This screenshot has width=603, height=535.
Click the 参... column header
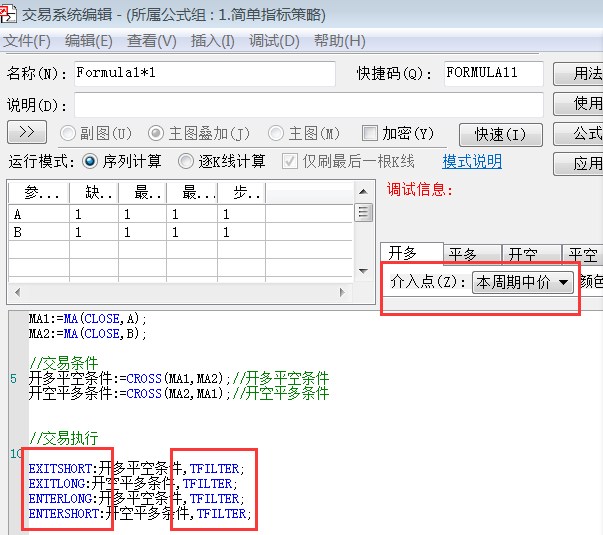(x=39, y=193)
